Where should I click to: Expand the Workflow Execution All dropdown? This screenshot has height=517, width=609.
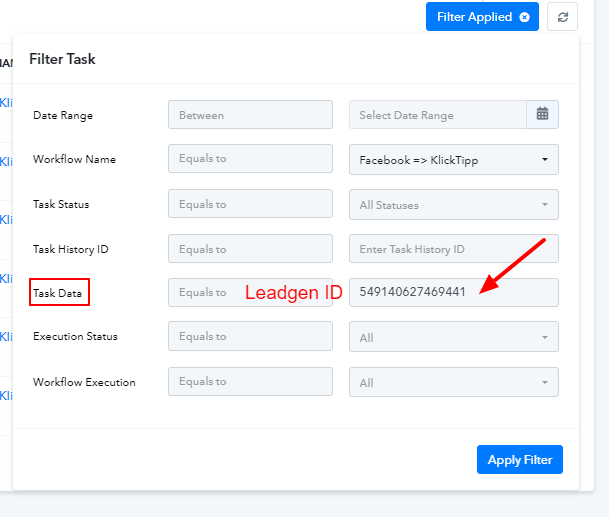click(454, 382)
